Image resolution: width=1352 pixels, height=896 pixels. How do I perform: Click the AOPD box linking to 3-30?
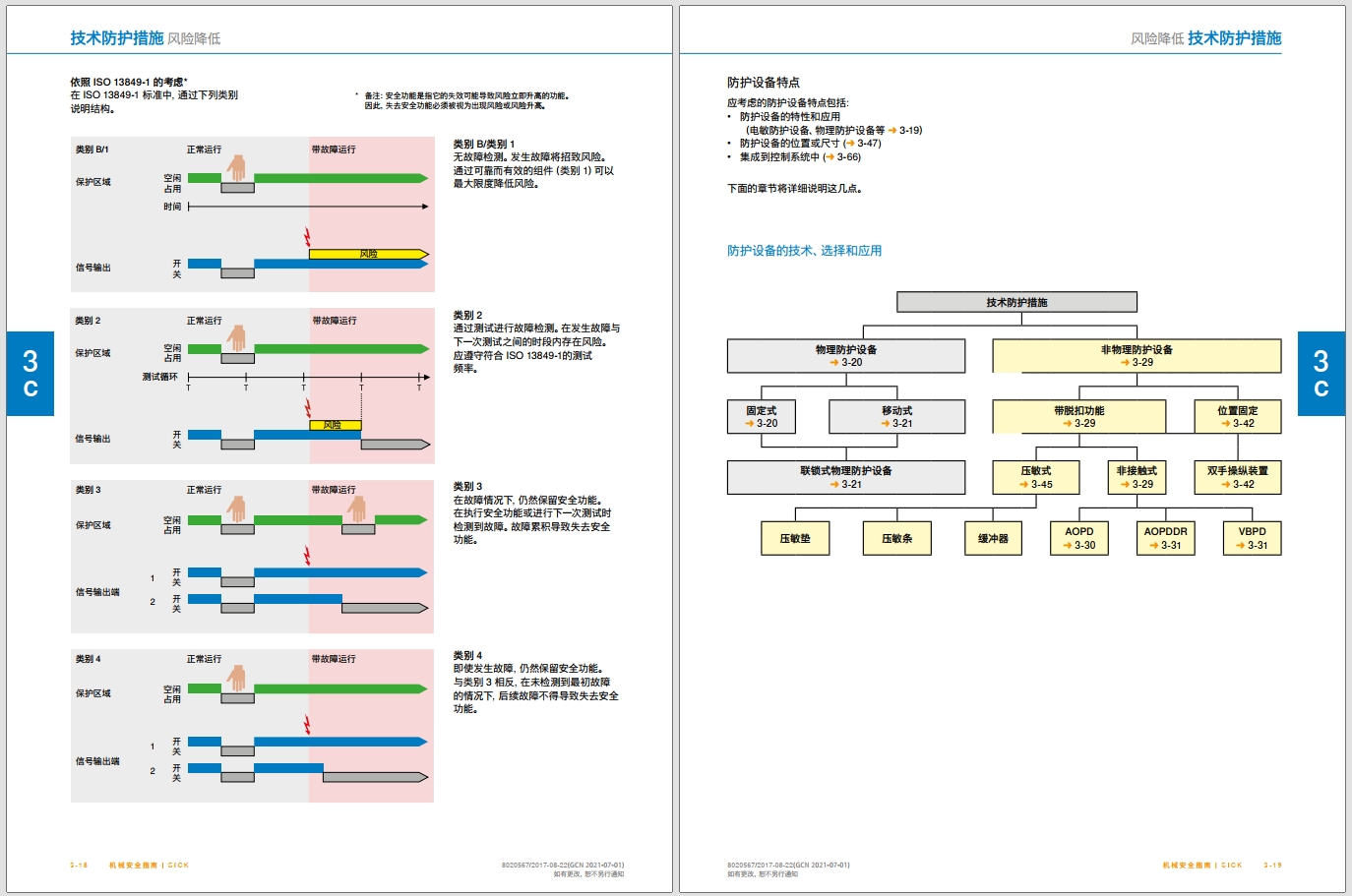1078,538
